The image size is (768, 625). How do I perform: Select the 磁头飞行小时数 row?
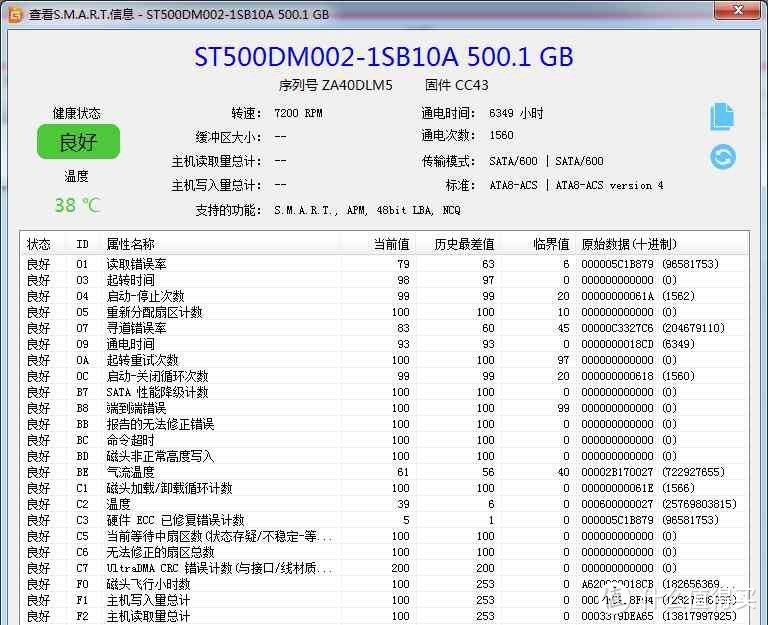(x=384, y=584)
